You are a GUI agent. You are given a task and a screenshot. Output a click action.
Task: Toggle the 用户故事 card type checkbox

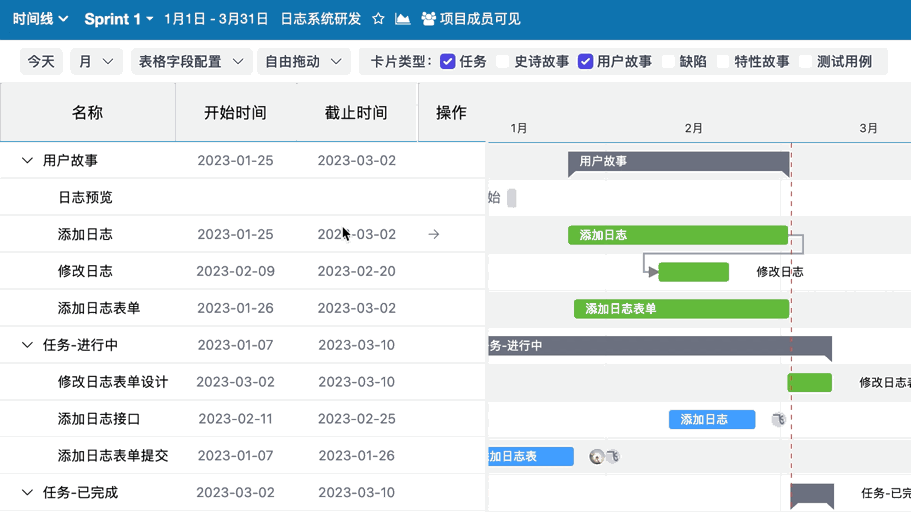pyautogui.click(x=585, y=62)
